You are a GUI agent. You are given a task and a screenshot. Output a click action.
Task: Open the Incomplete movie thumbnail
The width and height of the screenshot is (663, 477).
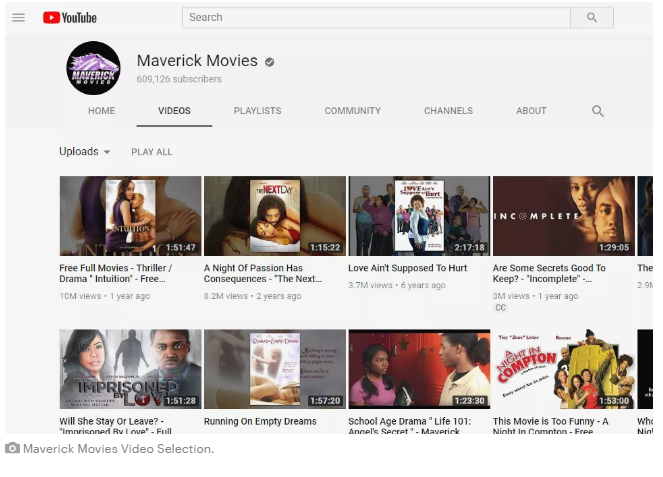point(564,216)
